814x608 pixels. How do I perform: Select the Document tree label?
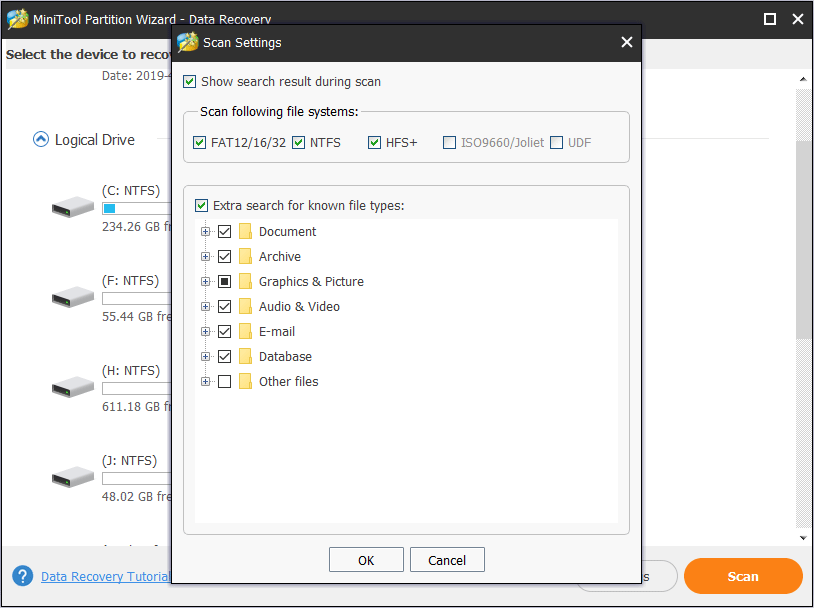pos(287,232)
